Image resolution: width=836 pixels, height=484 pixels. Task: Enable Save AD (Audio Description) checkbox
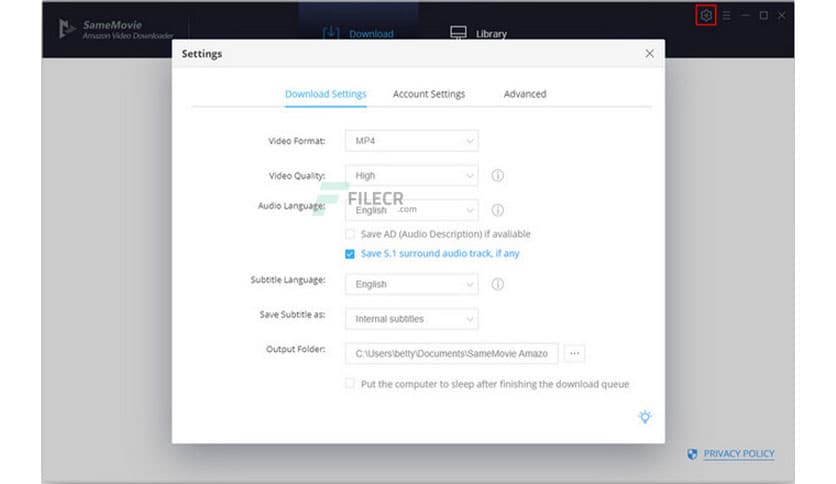point(350,234)
